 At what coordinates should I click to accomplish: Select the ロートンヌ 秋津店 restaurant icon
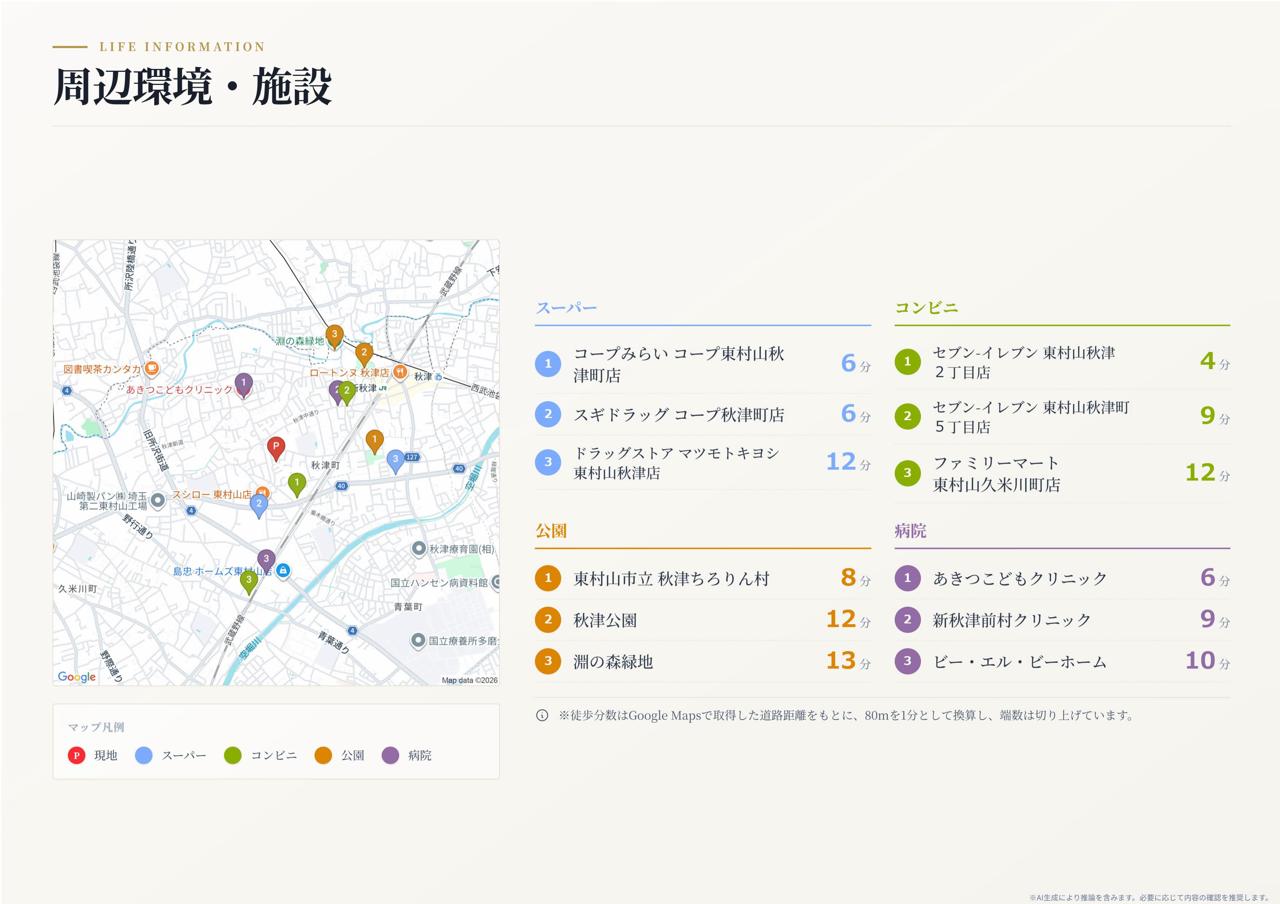pyautogui.click(x=400, y=373)
